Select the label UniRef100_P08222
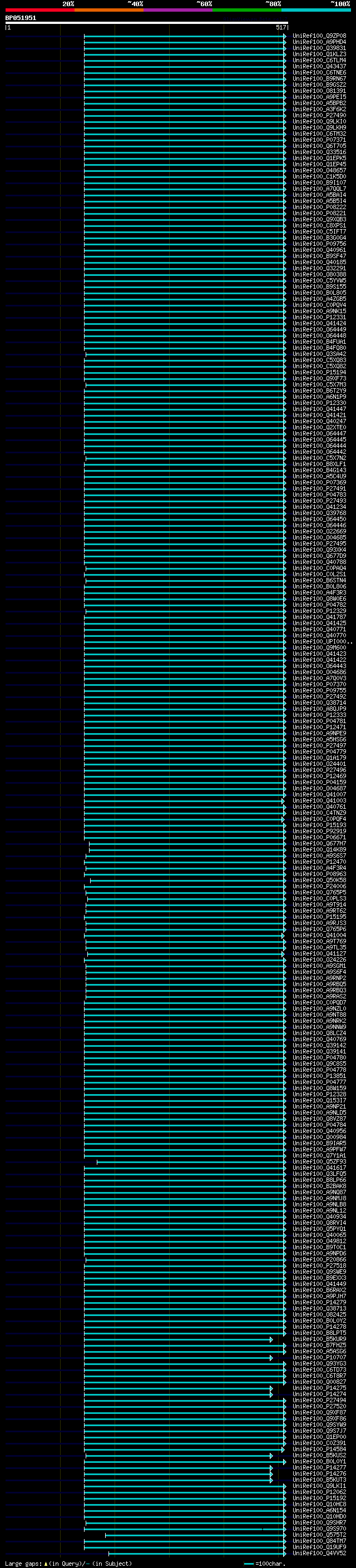The height and width of the screenshot is (1568, 356). point(319,207)
